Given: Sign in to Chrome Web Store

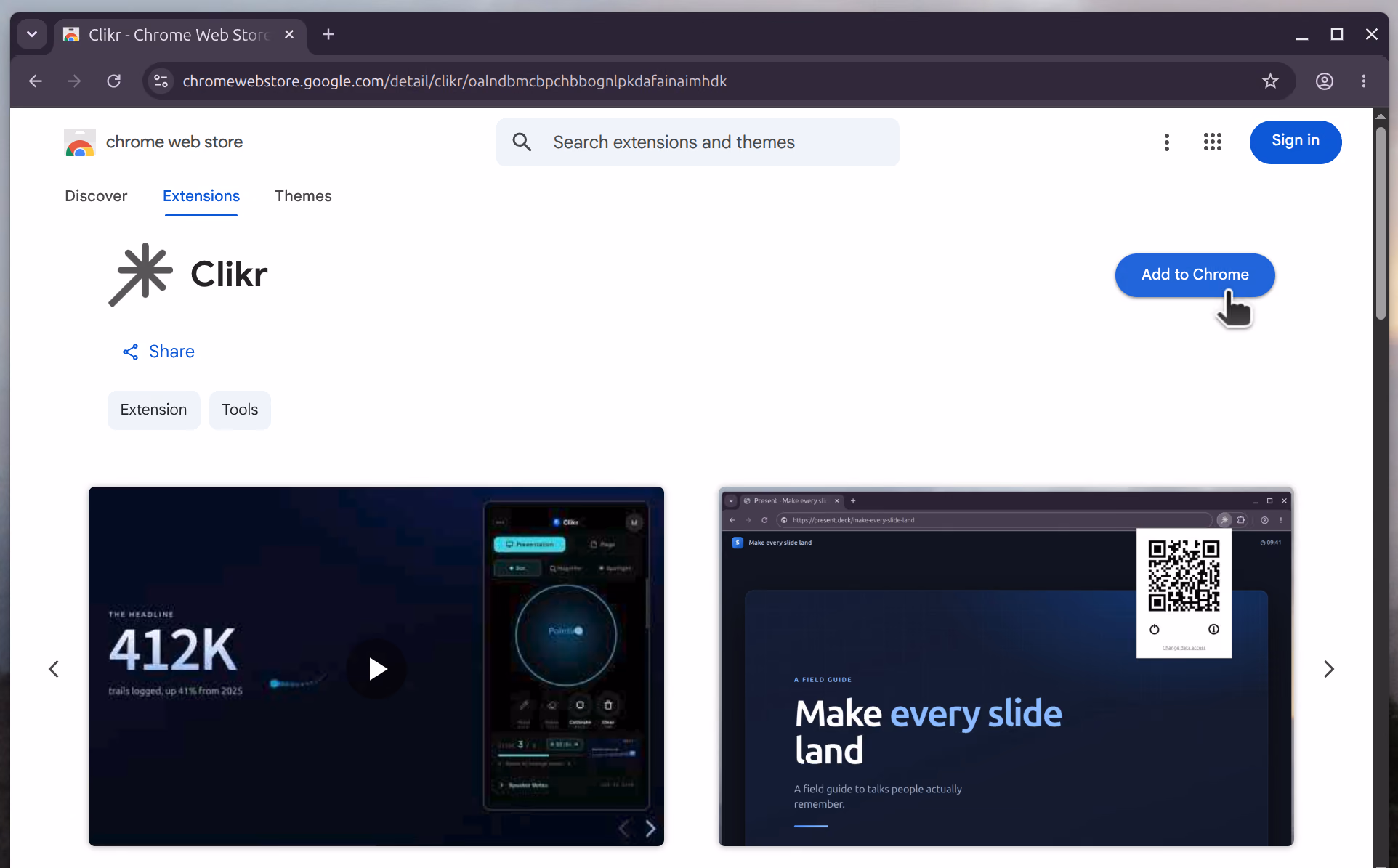Looking at the screenshot, I should click(x=1295, y=142).
